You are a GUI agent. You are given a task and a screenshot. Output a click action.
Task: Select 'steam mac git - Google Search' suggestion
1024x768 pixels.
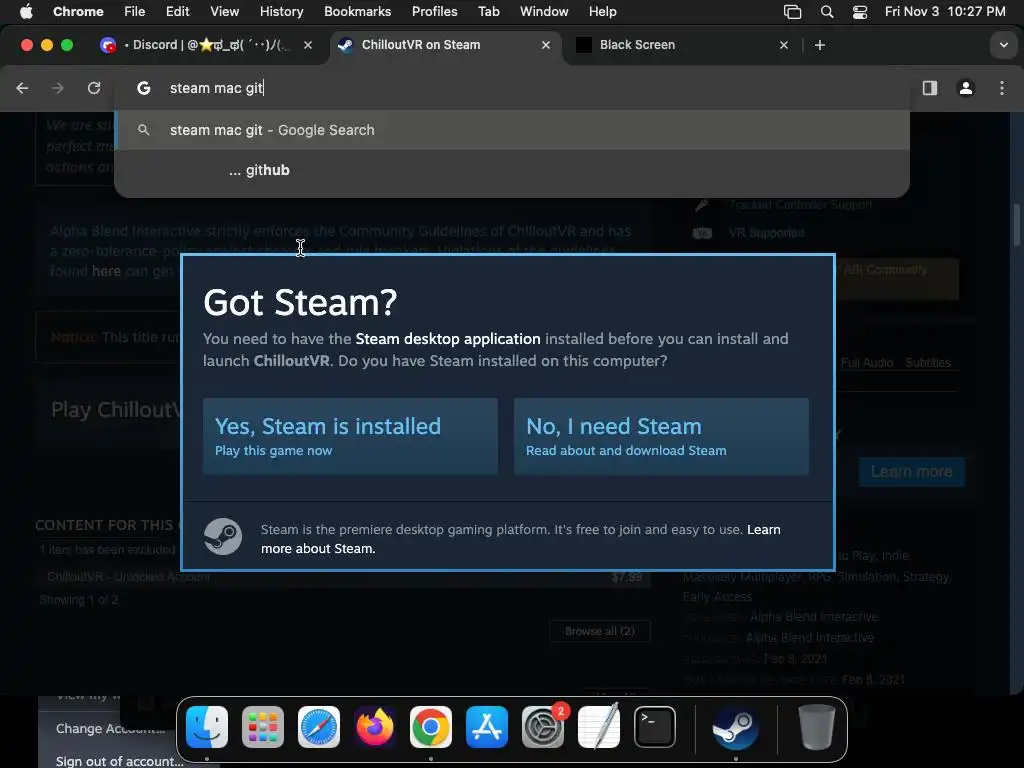pyautogui.click(x=512, y=130)
